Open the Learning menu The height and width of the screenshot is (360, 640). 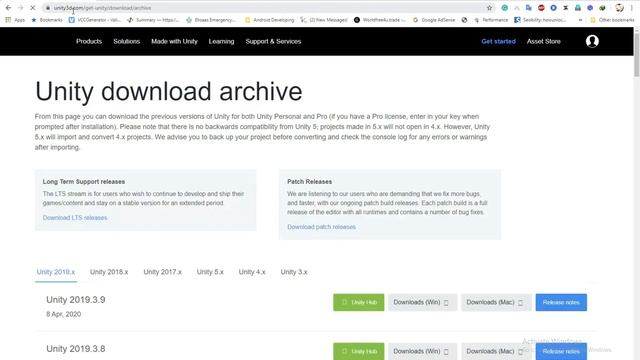tap(221, 41)
